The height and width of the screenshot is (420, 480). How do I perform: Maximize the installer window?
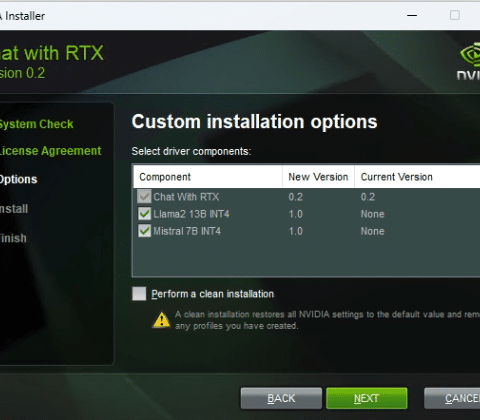pos(455,15)
